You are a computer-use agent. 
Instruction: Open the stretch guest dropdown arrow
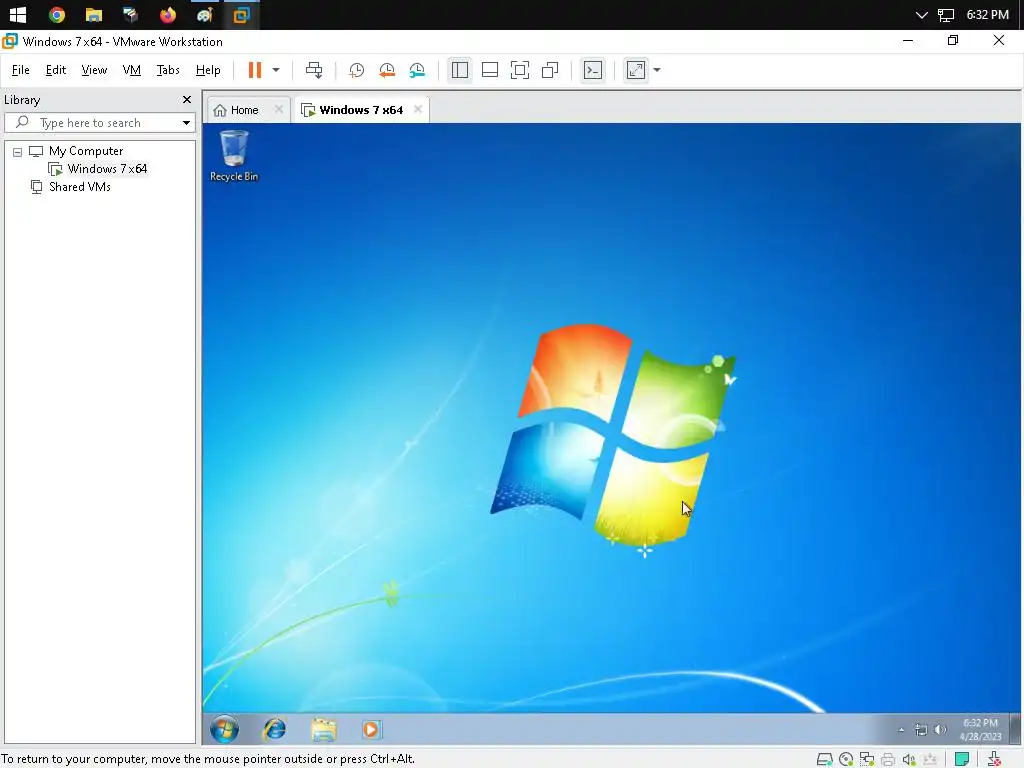point(657,70)
